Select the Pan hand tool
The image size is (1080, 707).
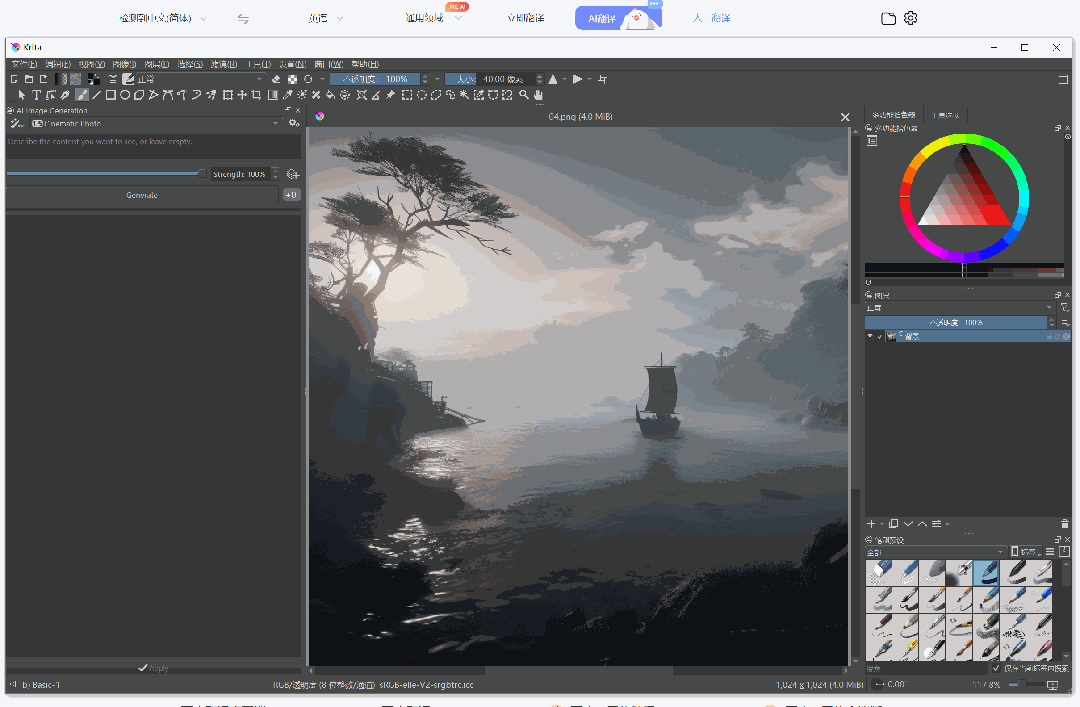(539, 95)
